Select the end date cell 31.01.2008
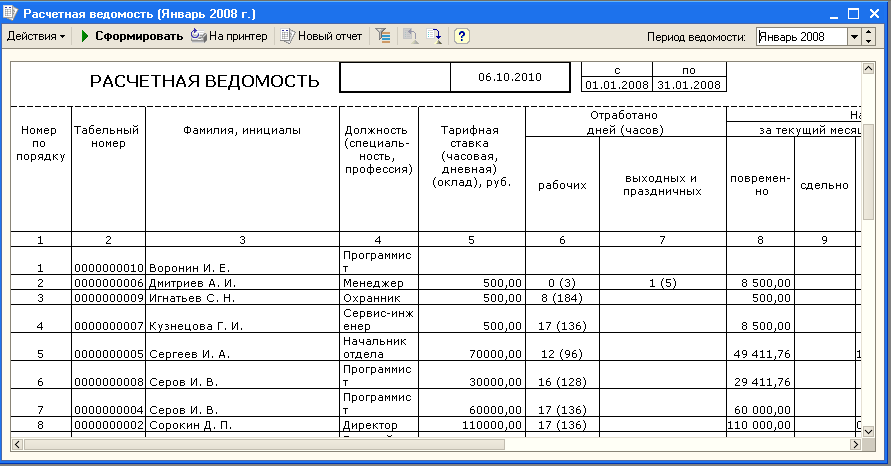891x466 pixels. point(689,85)
